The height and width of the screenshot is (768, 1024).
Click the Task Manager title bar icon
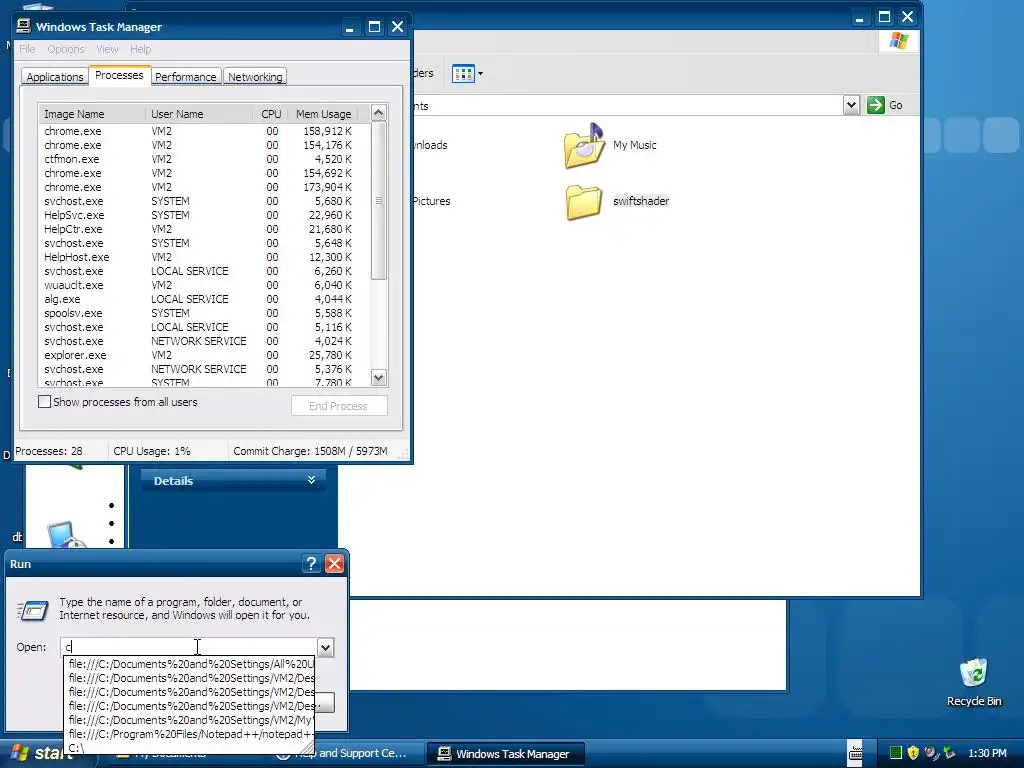(x=23, y=26)
